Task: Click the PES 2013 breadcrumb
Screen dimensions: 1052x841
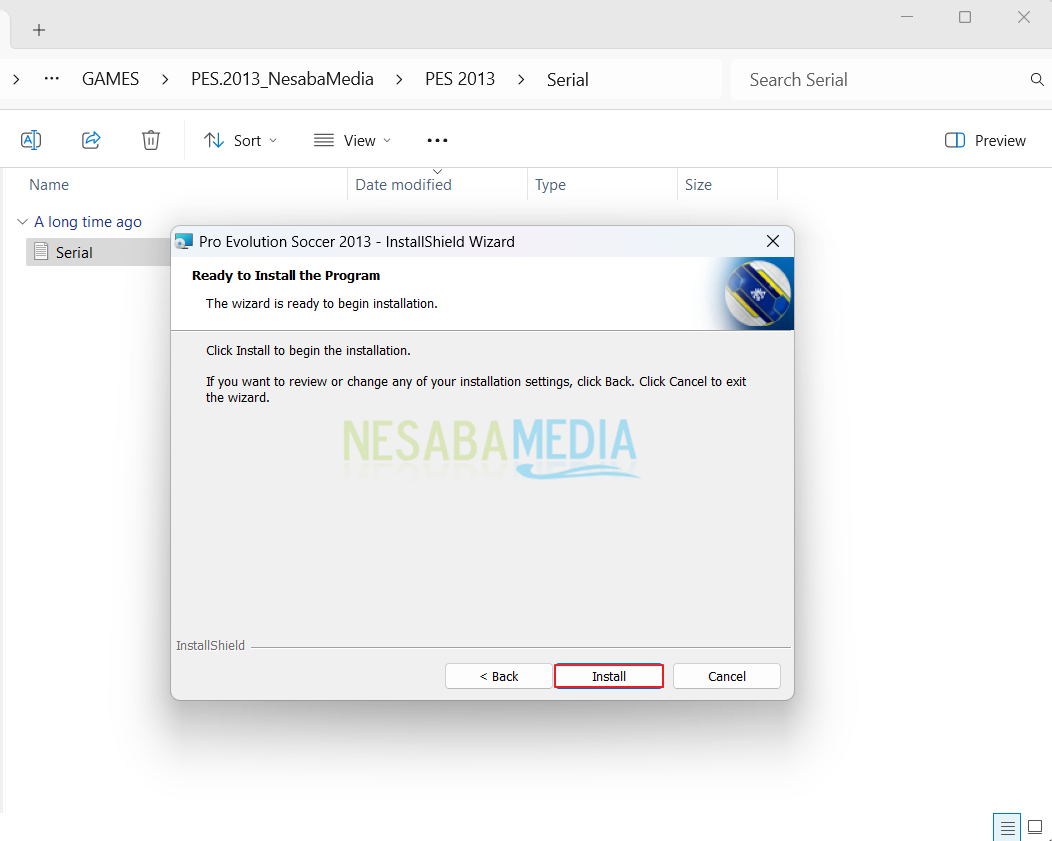Action: pos(460,79)
